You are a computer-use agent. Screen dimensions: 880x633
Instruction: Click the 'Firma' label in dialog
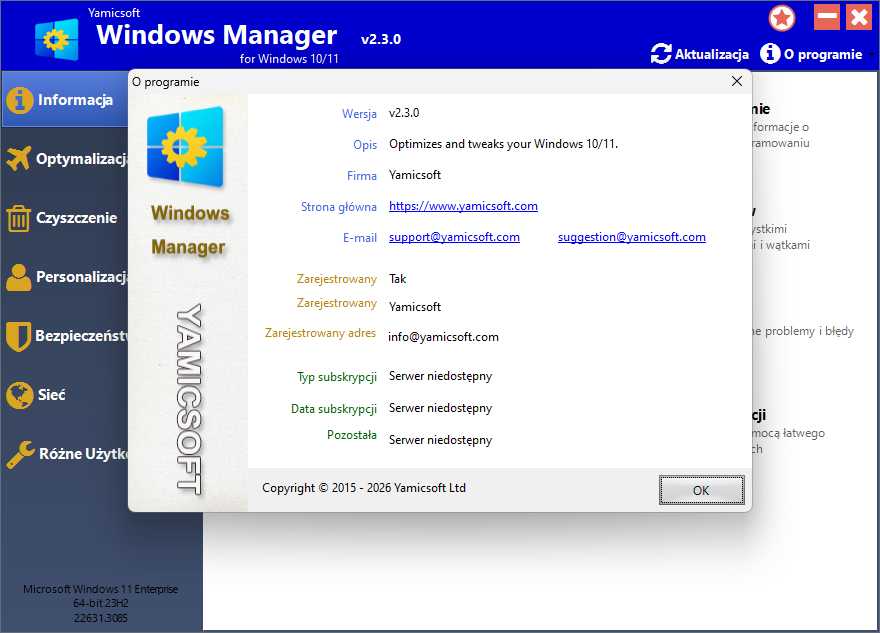[x=361, y=176]
